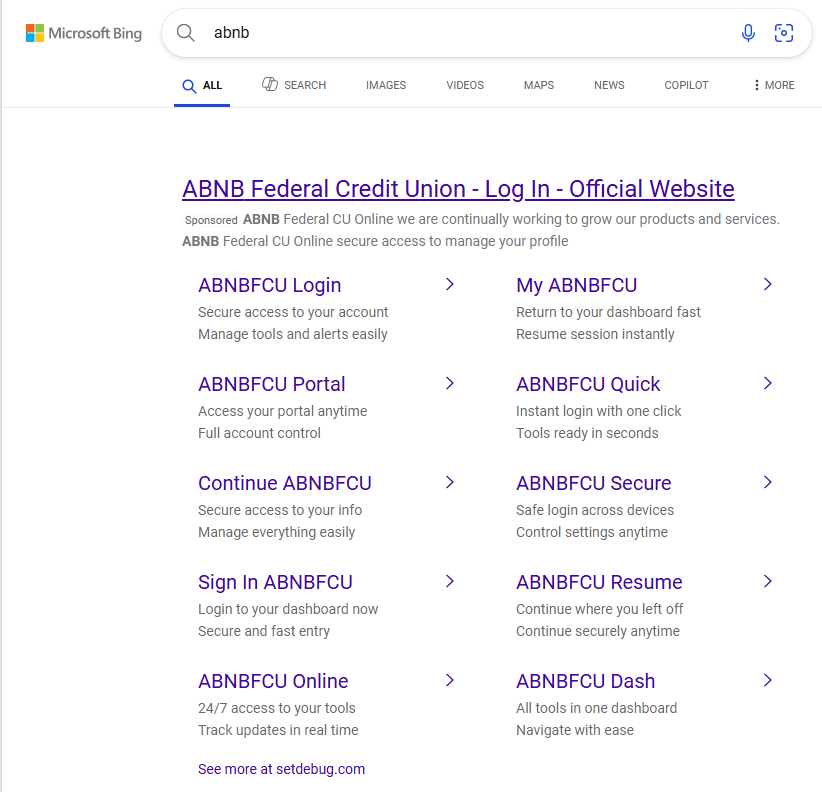Open the ABNBFCU Login link
Image resolution: width=822 pixels, height=792 pixels.
pyautogui.click(x=269, y=285)
